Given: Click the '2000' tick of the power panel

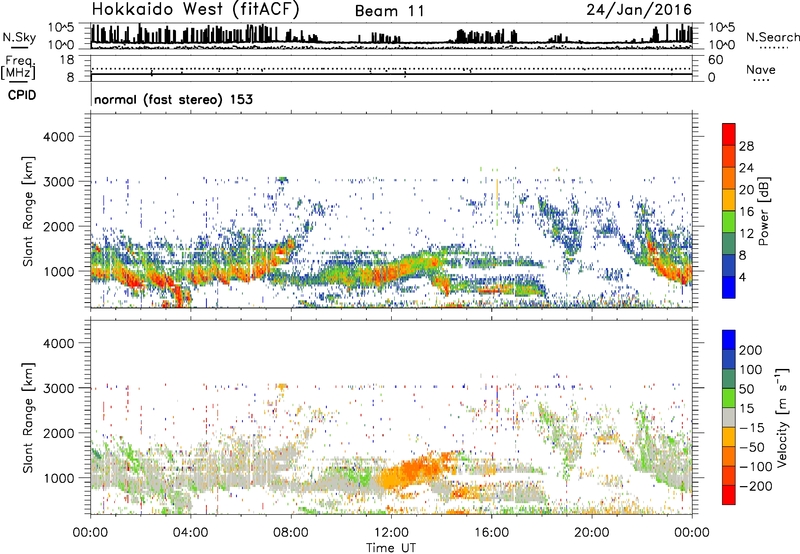Looking at the screenshot, I should (59, 226).
